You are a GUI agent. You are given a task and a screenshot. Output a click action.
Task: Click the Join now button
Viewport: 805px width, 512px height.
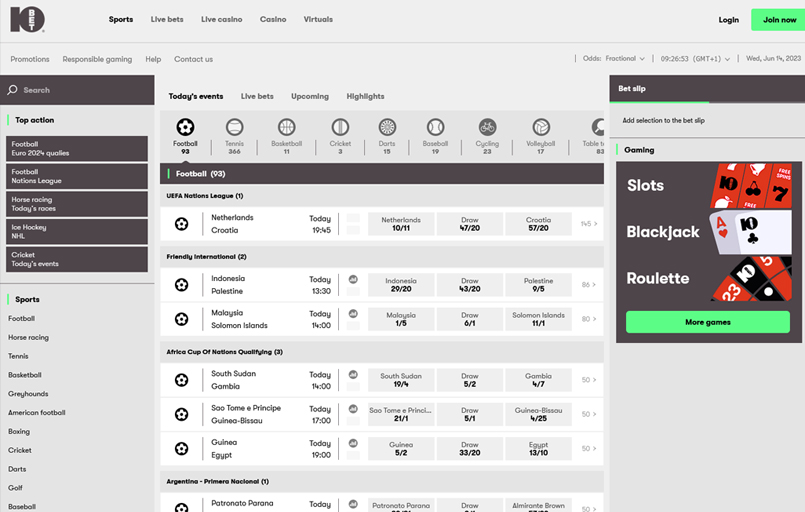779,20
